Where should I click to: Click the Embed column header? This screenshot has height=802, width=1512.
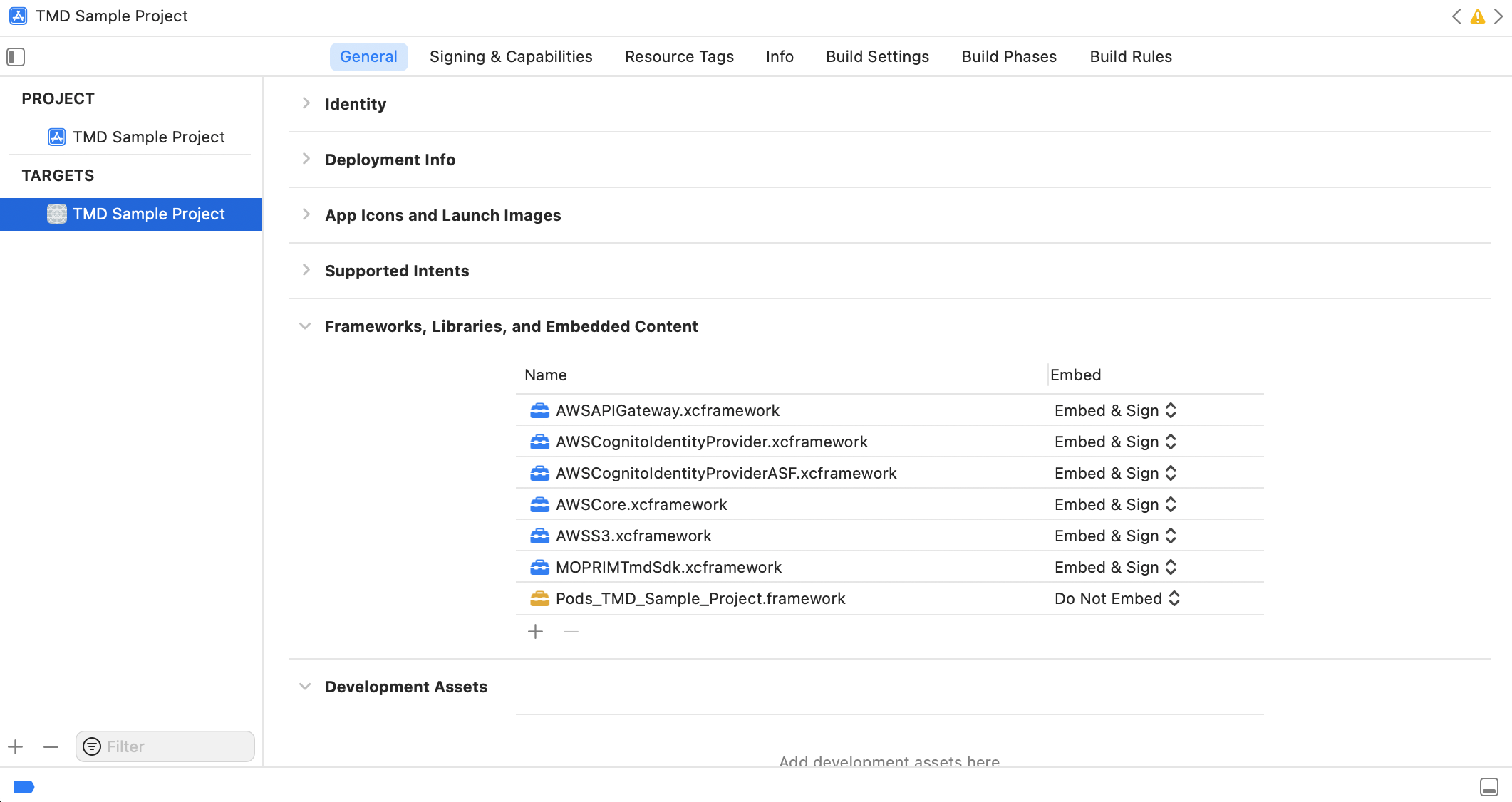pyautogui.click(x=1076, y=375)
